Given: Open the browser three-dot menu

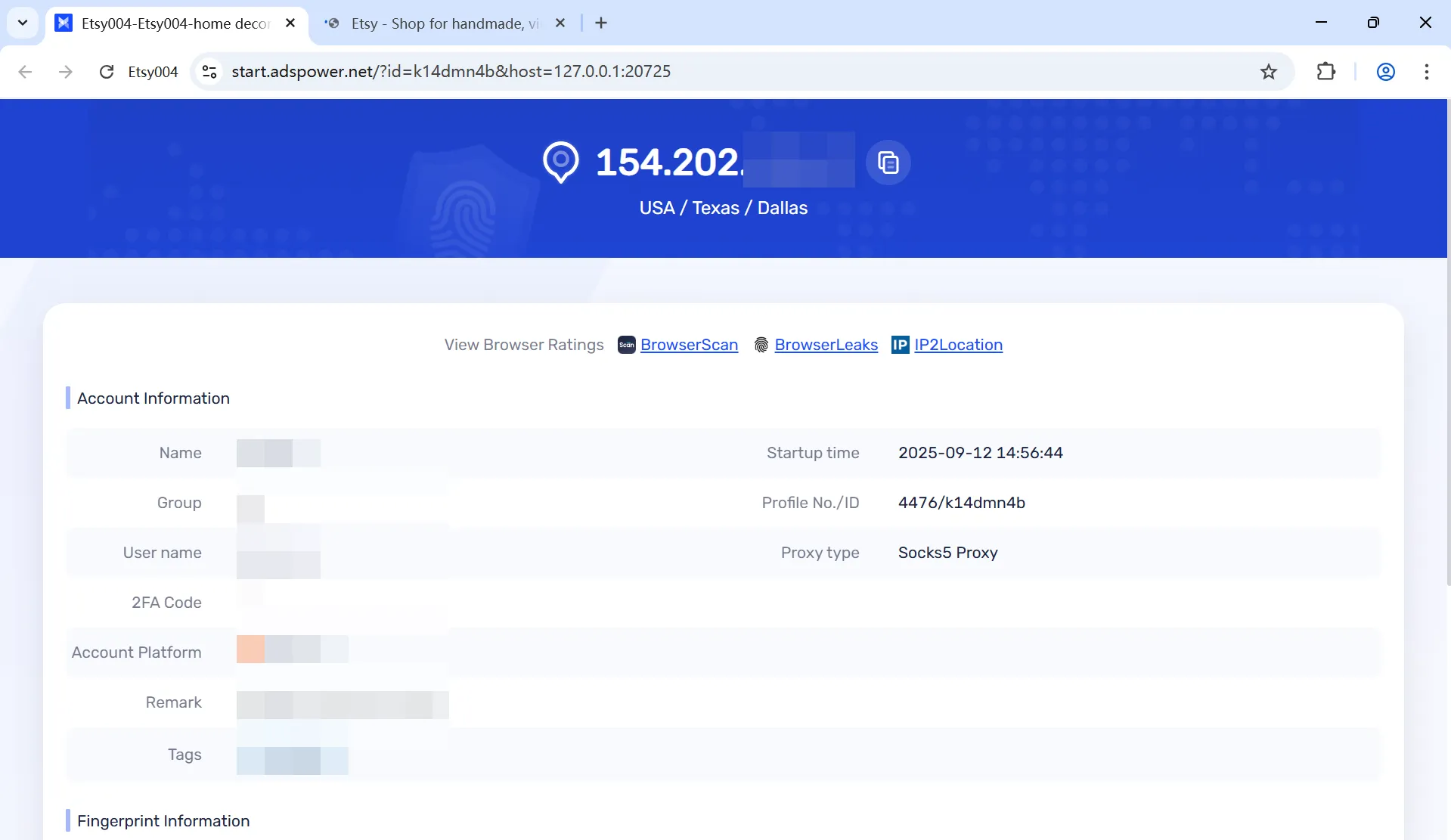Looking at the screenshot, I should (x=1426, y=72).
